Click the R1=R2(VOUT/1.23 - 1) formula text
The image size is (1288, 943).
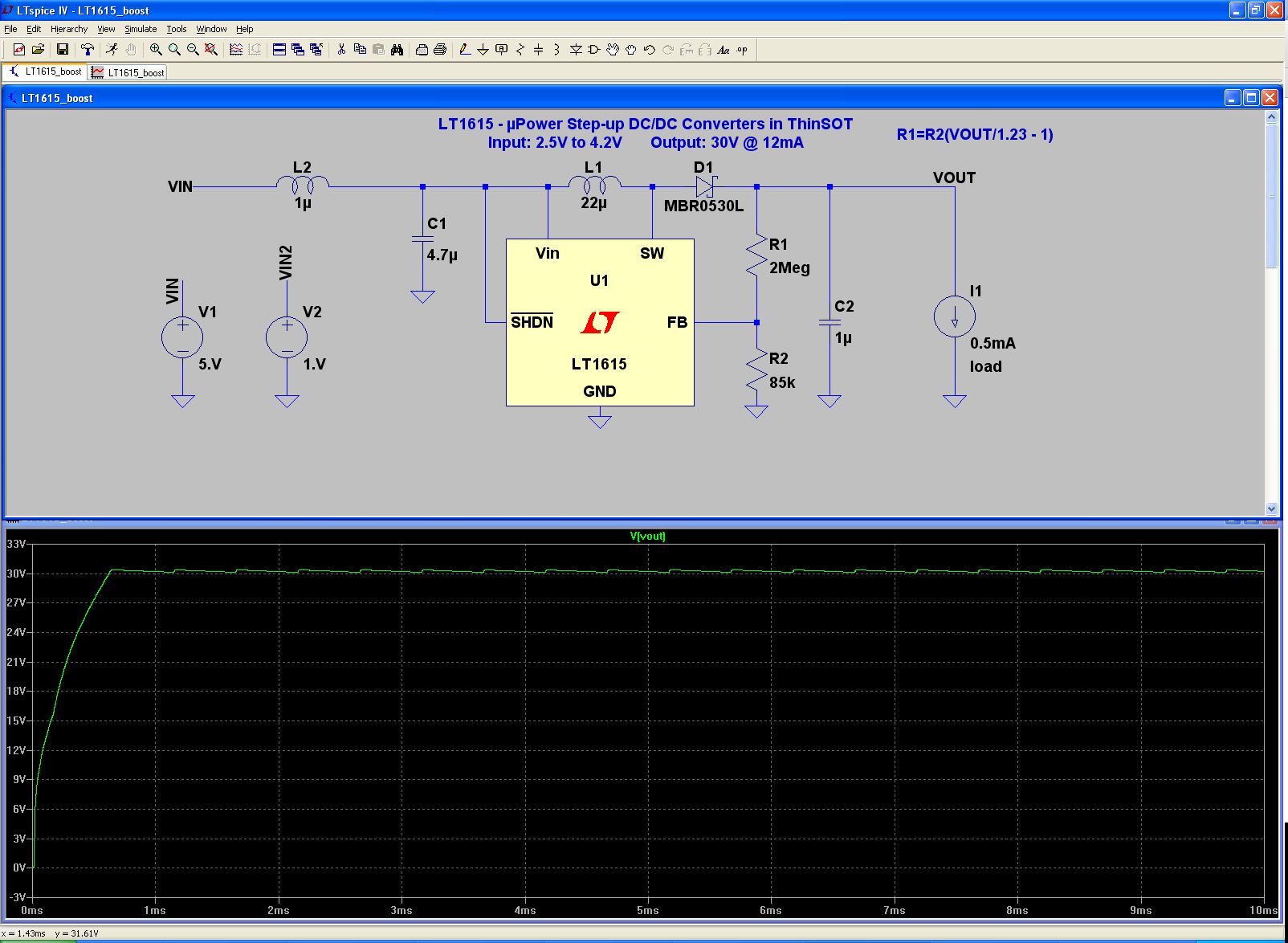coord(975,134)
